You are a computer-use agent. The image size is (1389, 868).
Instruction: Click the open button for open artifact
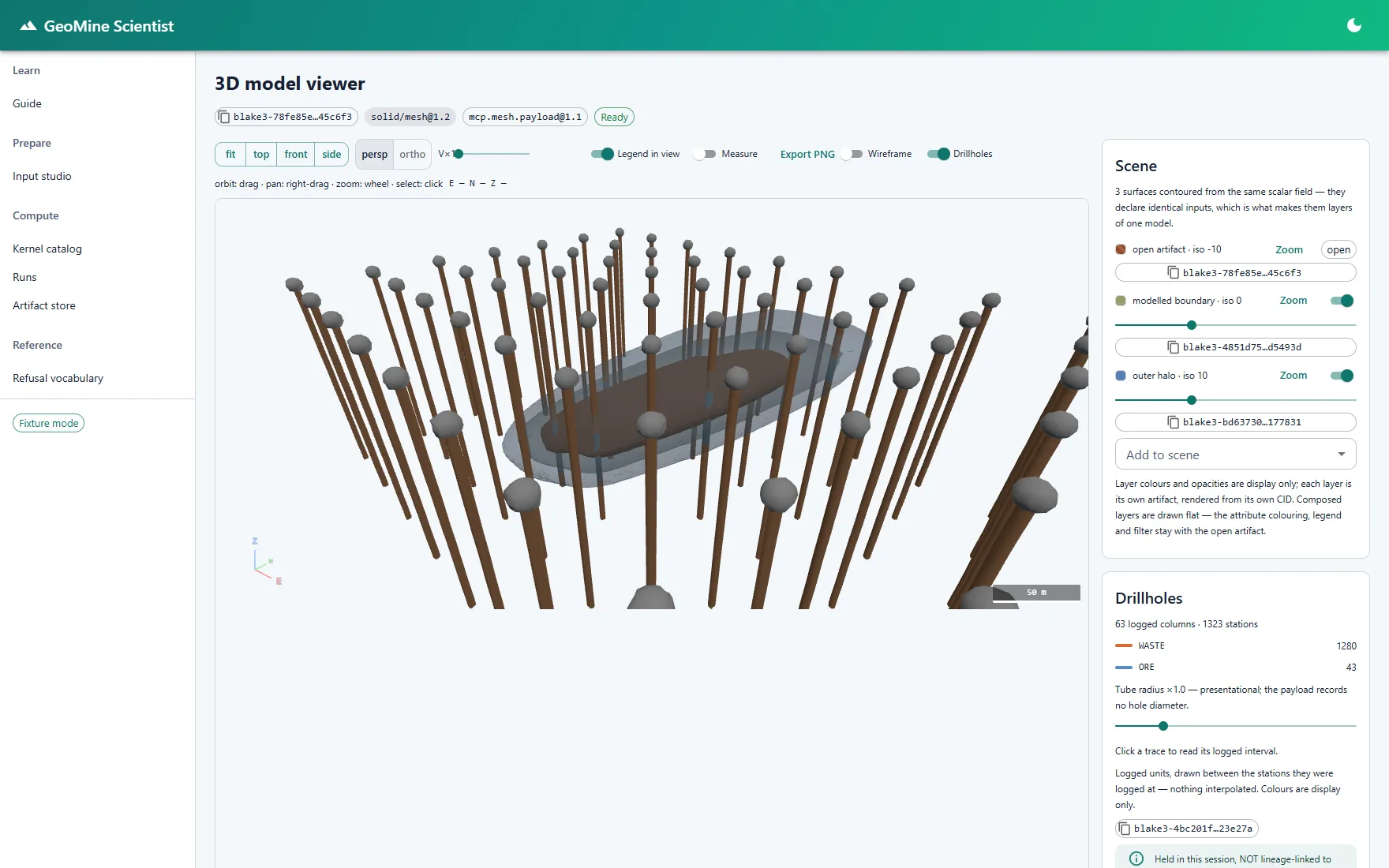coord(1338,249)
